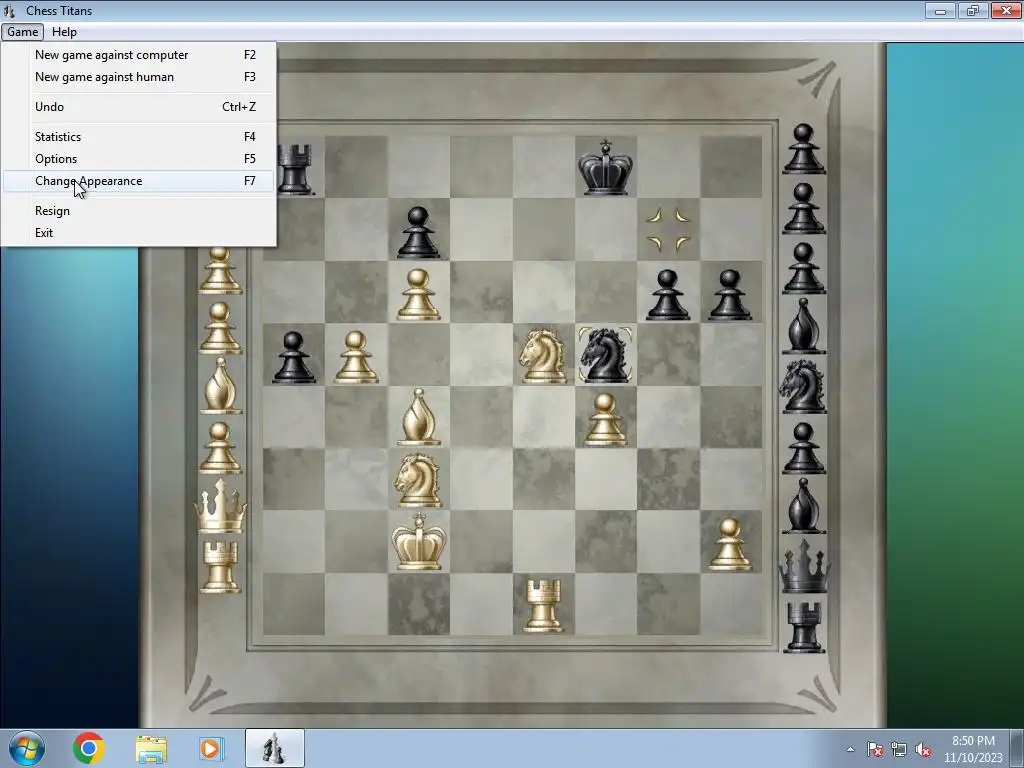The height and width of the screenshot is (768, 1024).
Task: Undo the last move from the menu
Action: pyautogui.click(x=138, y=107)
